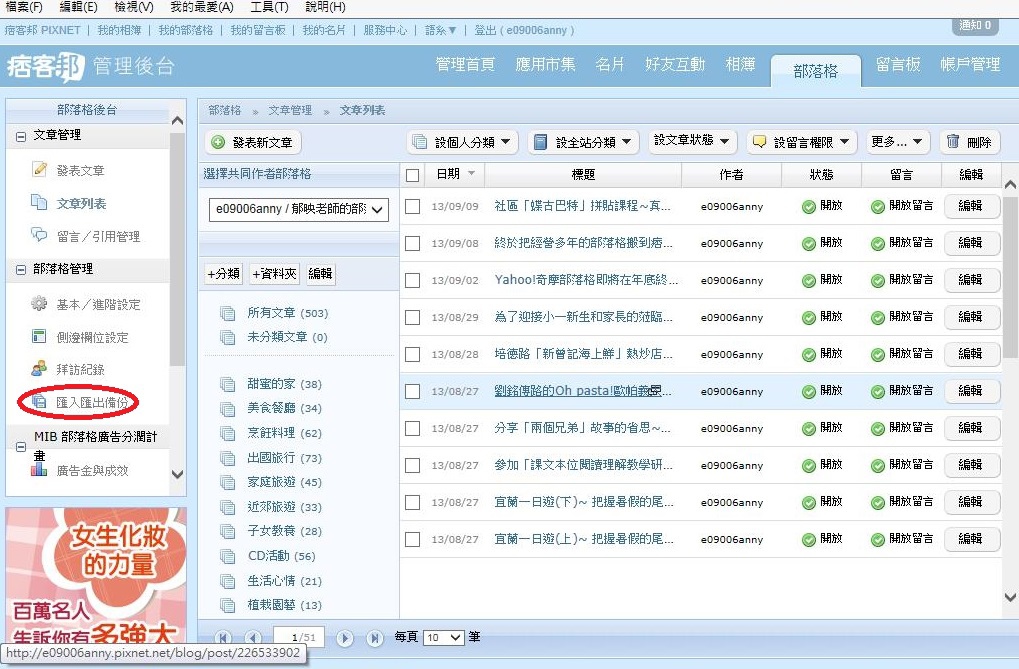This screenshot has height=669, width=1019.
Task: Open the 每頁 10 per-page dropdown
Action: 444,638
